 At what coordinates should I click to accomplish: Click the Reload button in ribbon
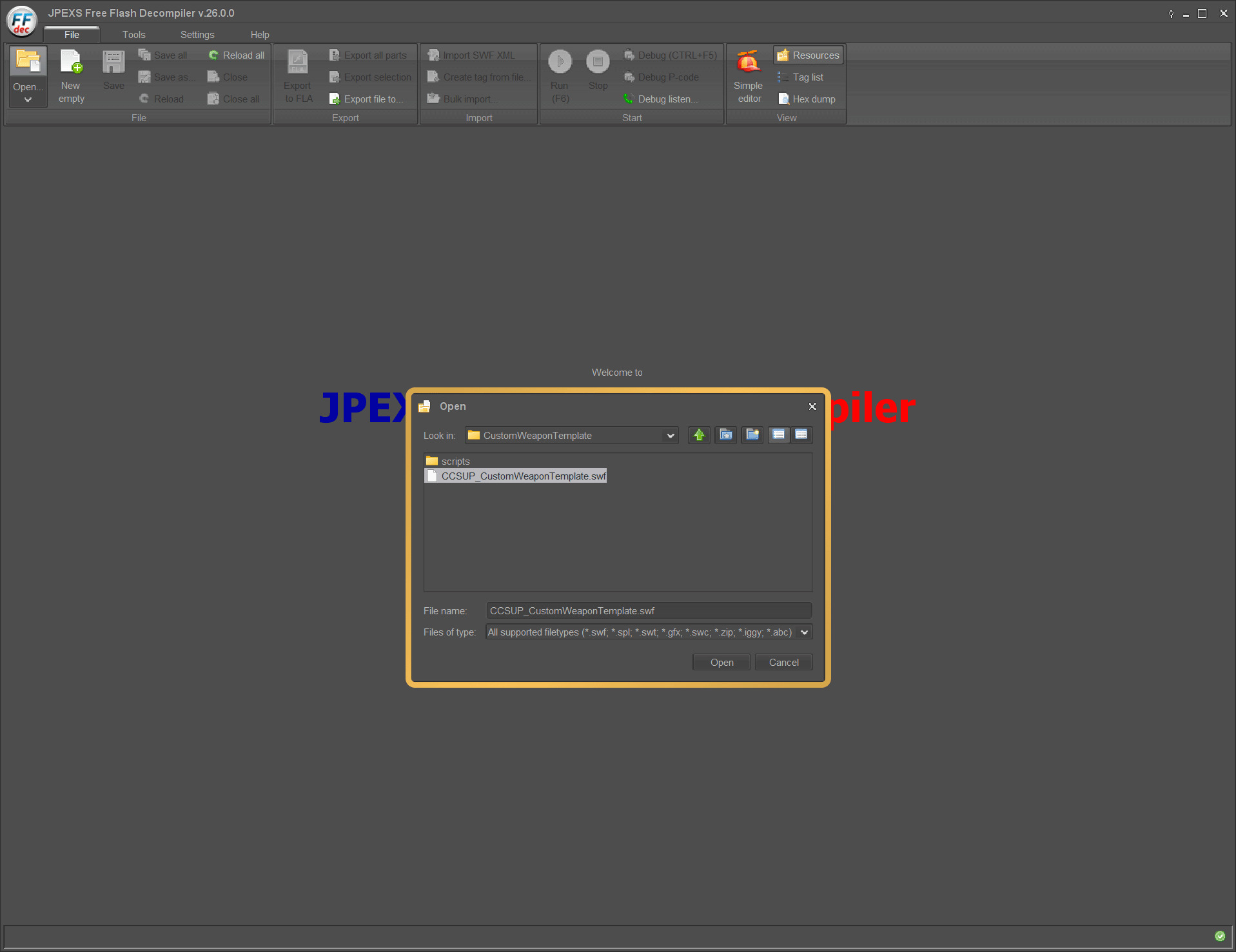click(162, 99)
